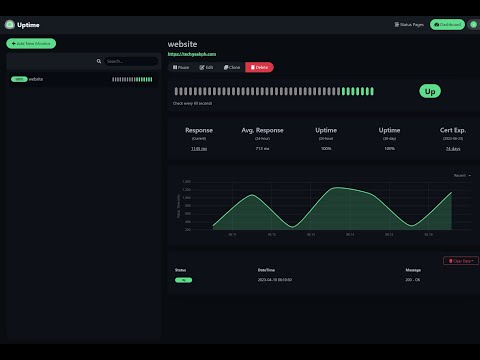Open the monitor URL link
Screen dimensions: 480x360
(192, 54)
